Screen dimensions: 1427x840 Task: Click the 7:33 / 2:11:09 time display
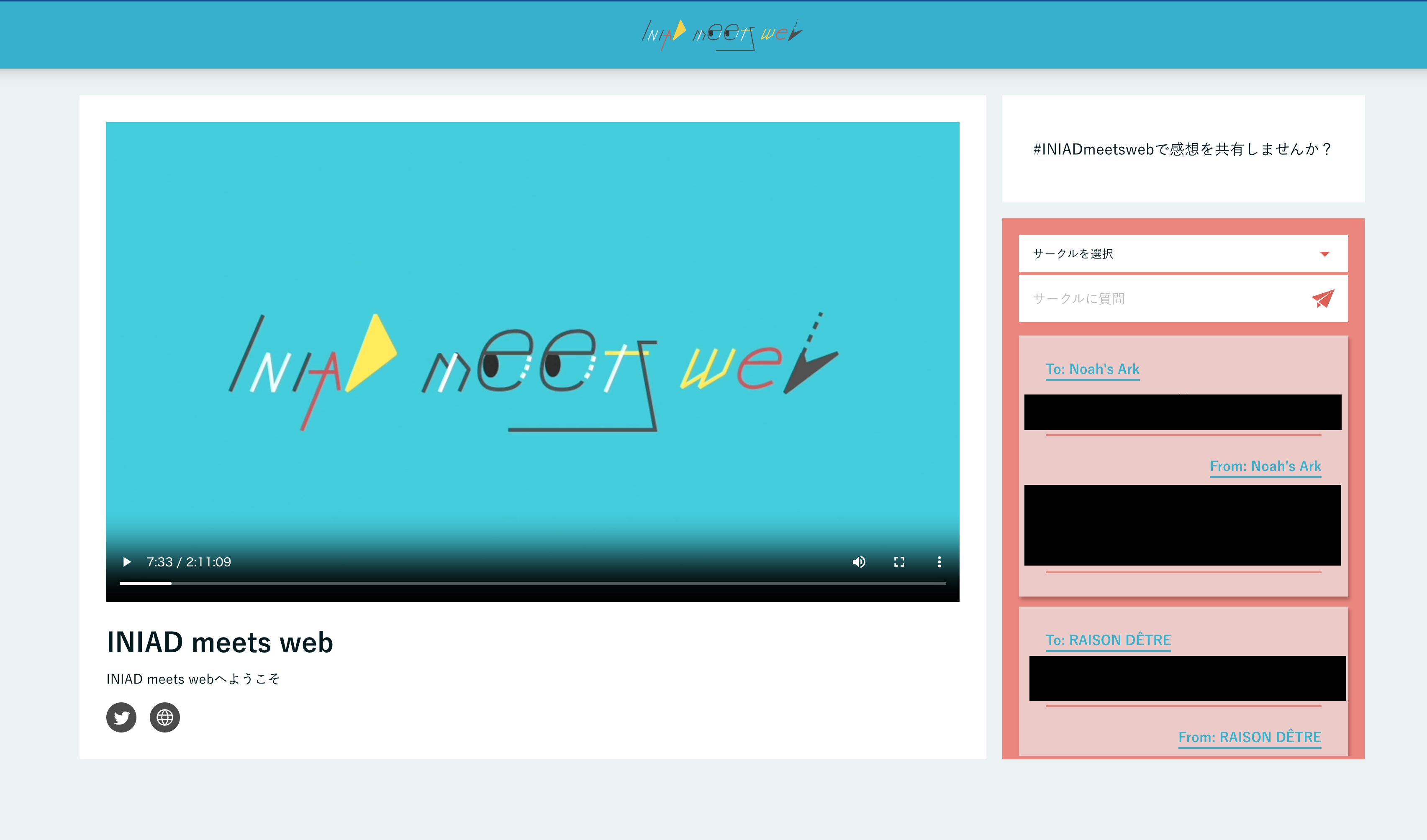pyautogui.click(x=189, y=562)
